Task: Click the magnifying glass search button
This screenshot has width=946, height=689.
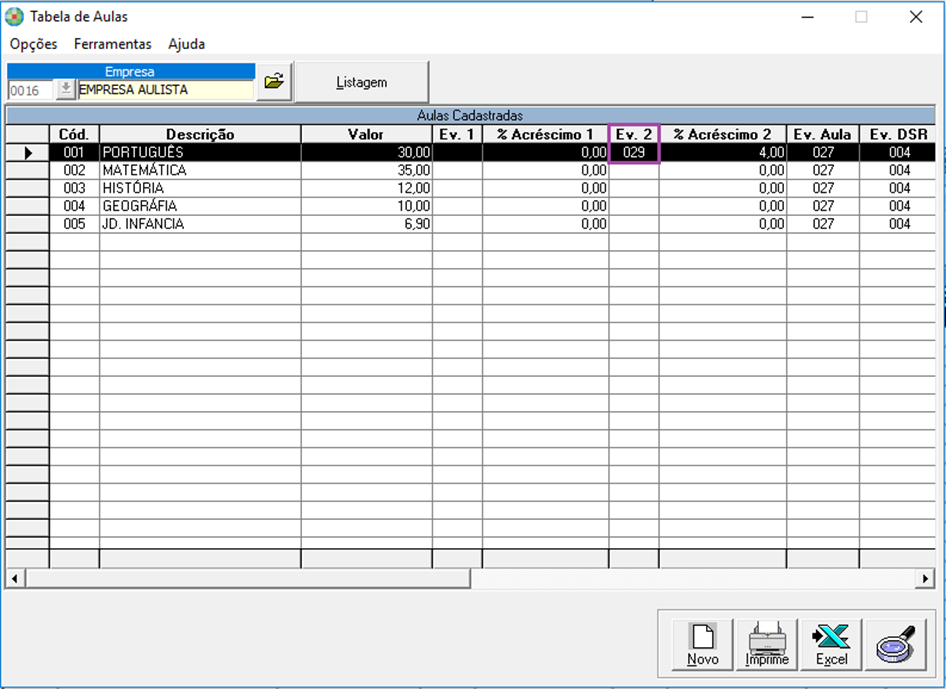Action: 896,644
